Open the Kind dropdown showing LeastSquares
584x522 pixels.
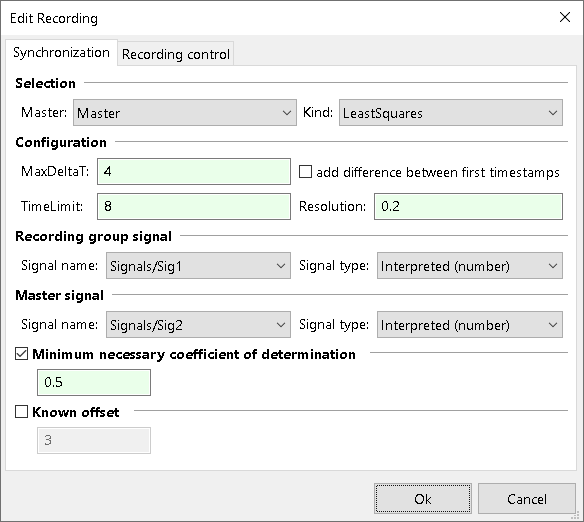coord(451,112)
